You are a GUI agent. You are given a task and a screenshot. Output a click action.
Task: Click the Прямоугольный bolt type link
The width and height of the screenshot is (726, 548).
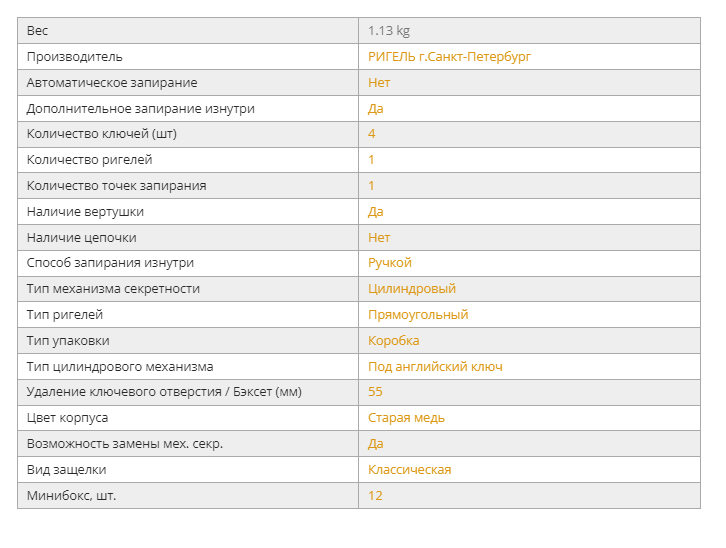(x=418, y=315)
